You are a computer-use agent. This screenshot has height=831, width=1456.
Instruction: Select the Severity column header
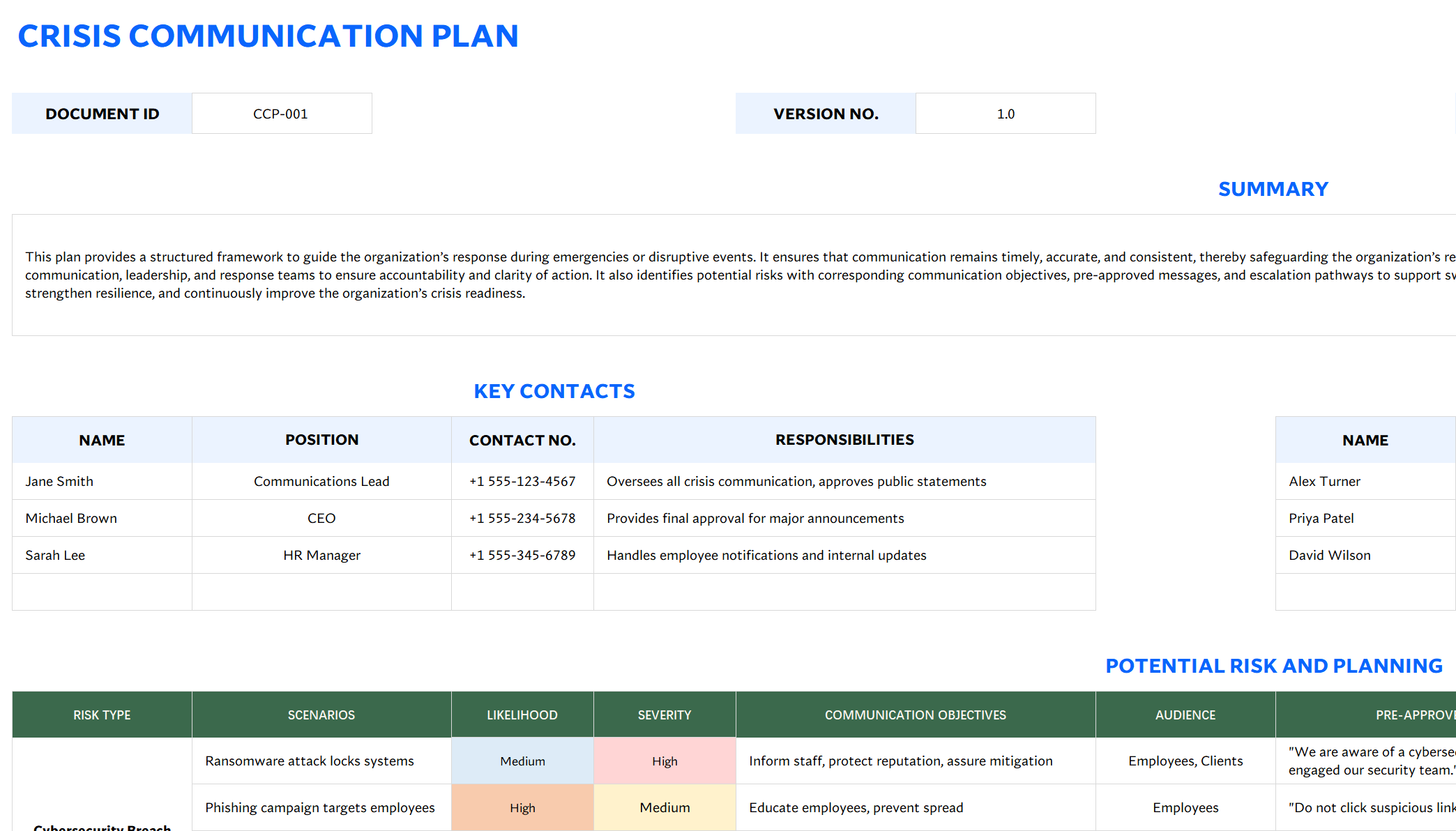coord(665,715)
